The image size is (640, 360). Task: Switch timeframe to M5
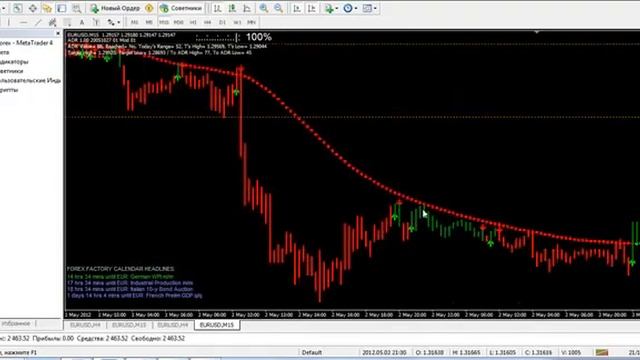coord(149,22)
